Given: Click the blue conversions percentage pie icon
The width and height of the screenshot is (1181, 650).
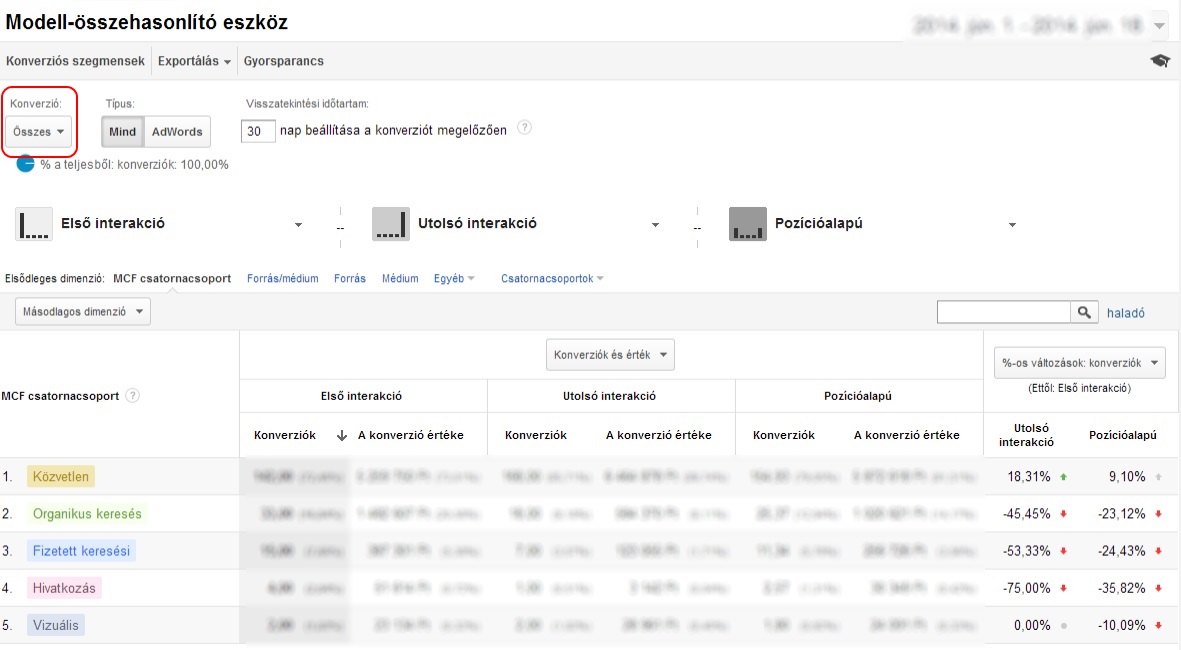Looking at the screenshot, I should [x=25, y=164].
